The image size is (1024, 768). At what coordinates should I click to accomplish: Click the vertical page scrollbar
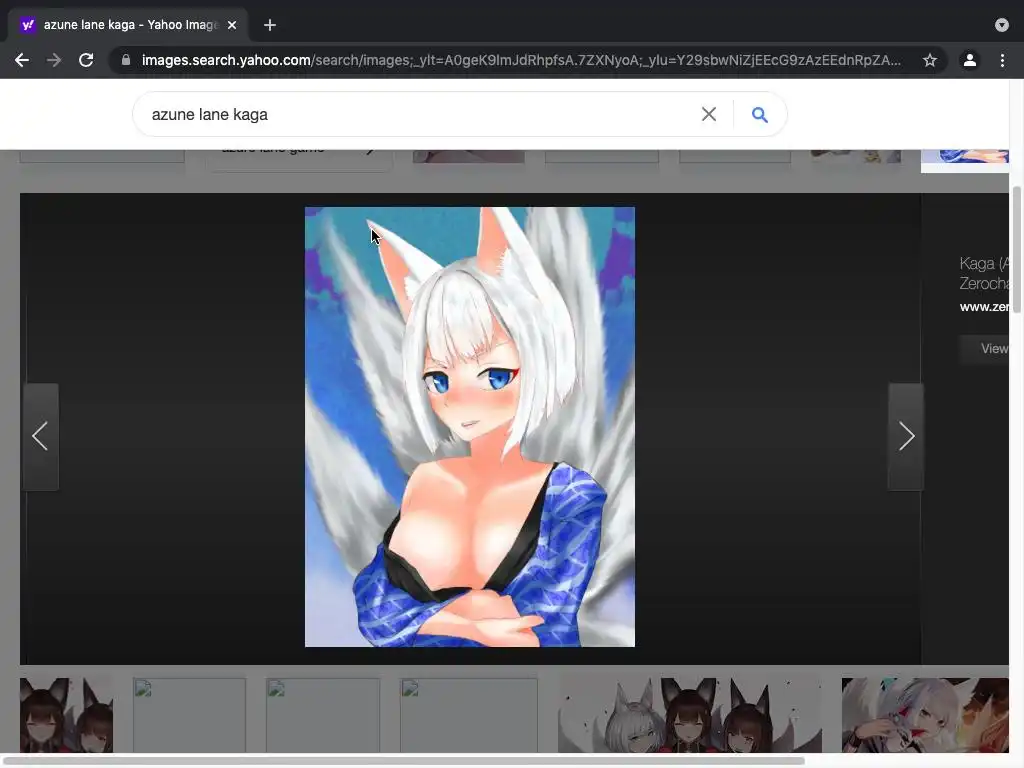1016,250
